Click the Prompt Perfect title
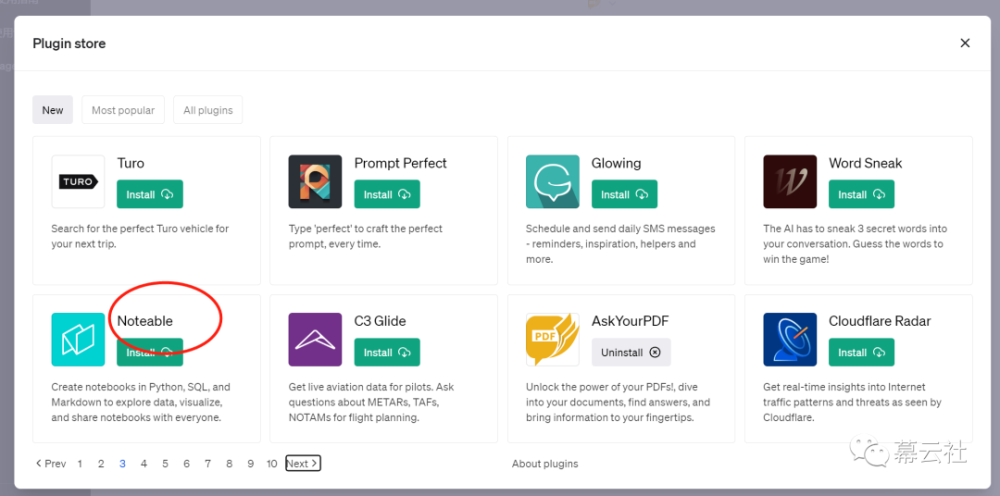Image resolution: width=1000 pixels, height=496 pixels. tap(401, 163)
